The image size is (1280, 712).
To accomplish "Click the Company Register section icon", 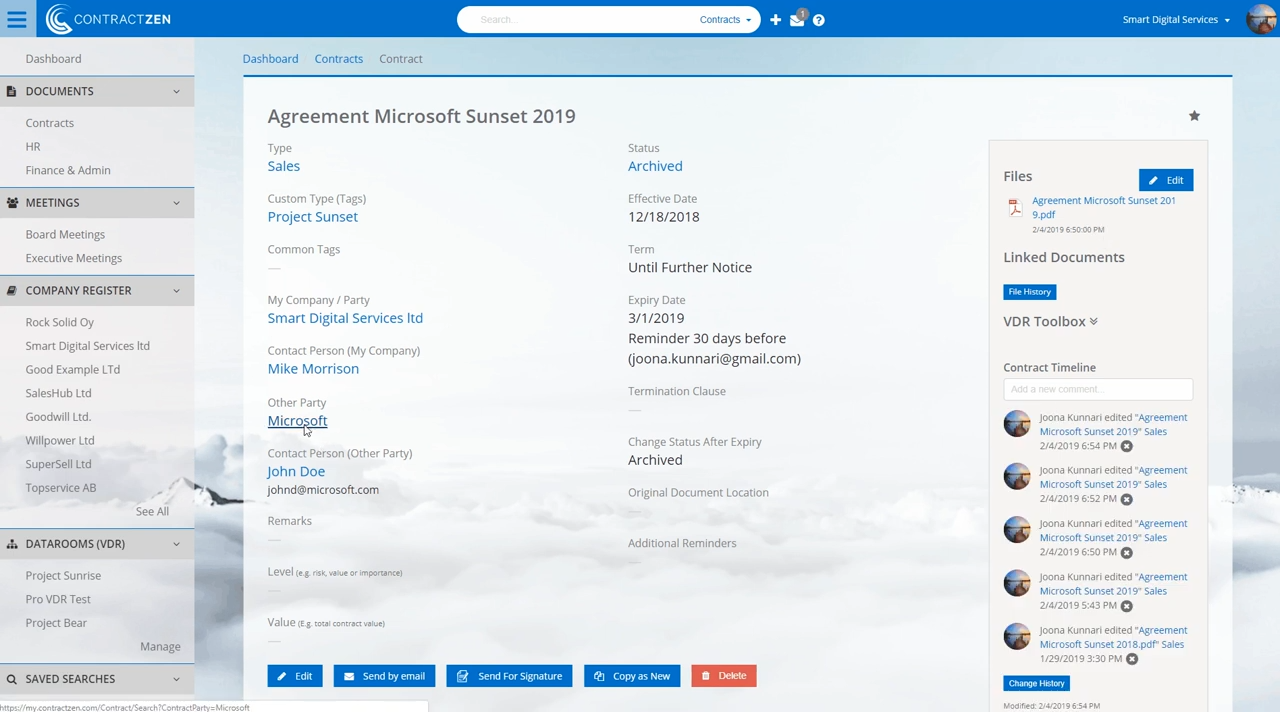I will click(x=12, y=291).
